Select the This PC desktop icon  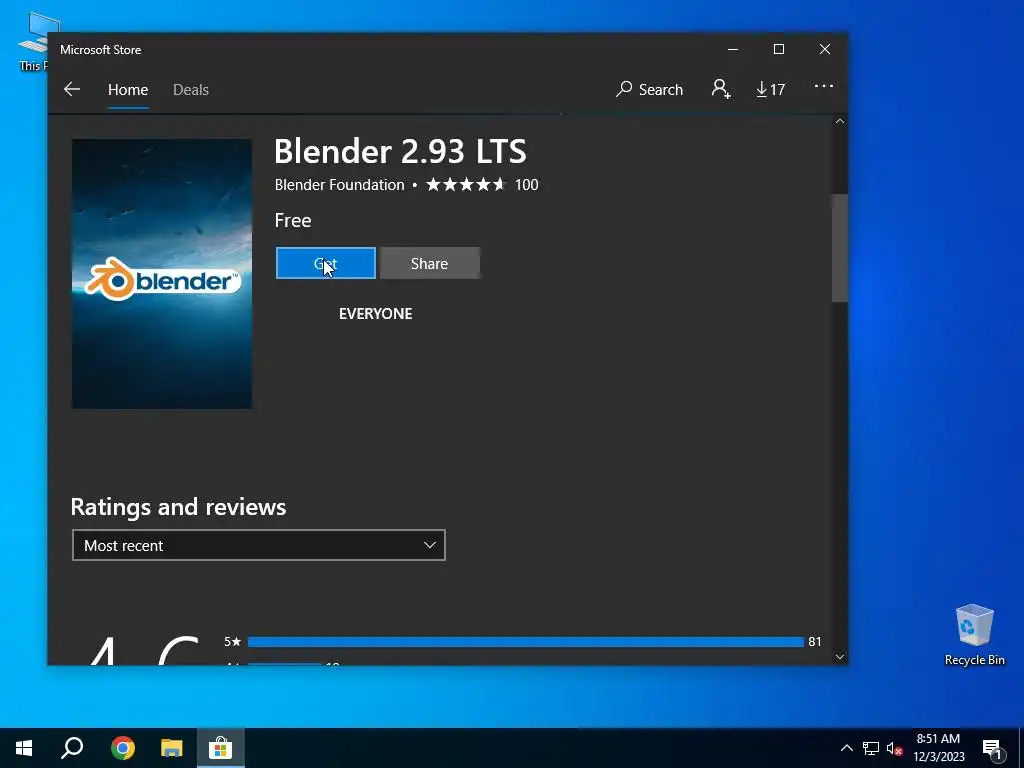click(x=33, y=42)
